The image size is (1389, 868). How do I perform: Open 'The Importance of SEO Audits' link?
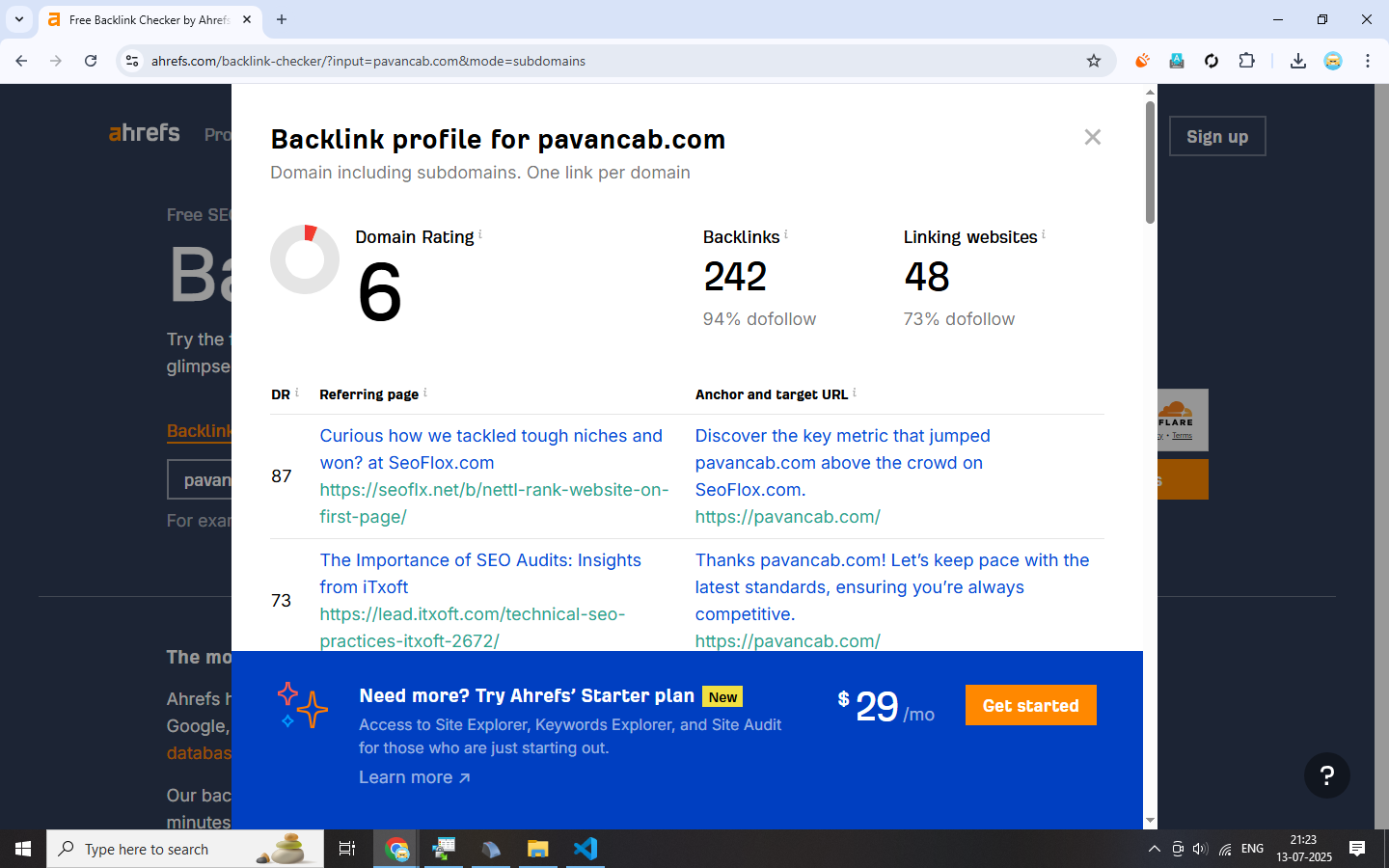[480, 574]
